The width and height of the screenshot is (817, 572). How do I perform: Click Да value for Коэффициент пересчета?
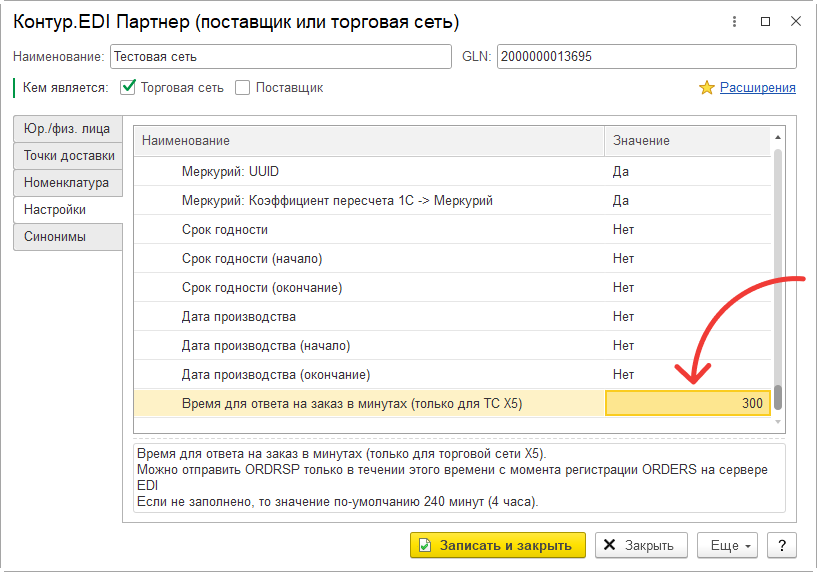point(621,201)
